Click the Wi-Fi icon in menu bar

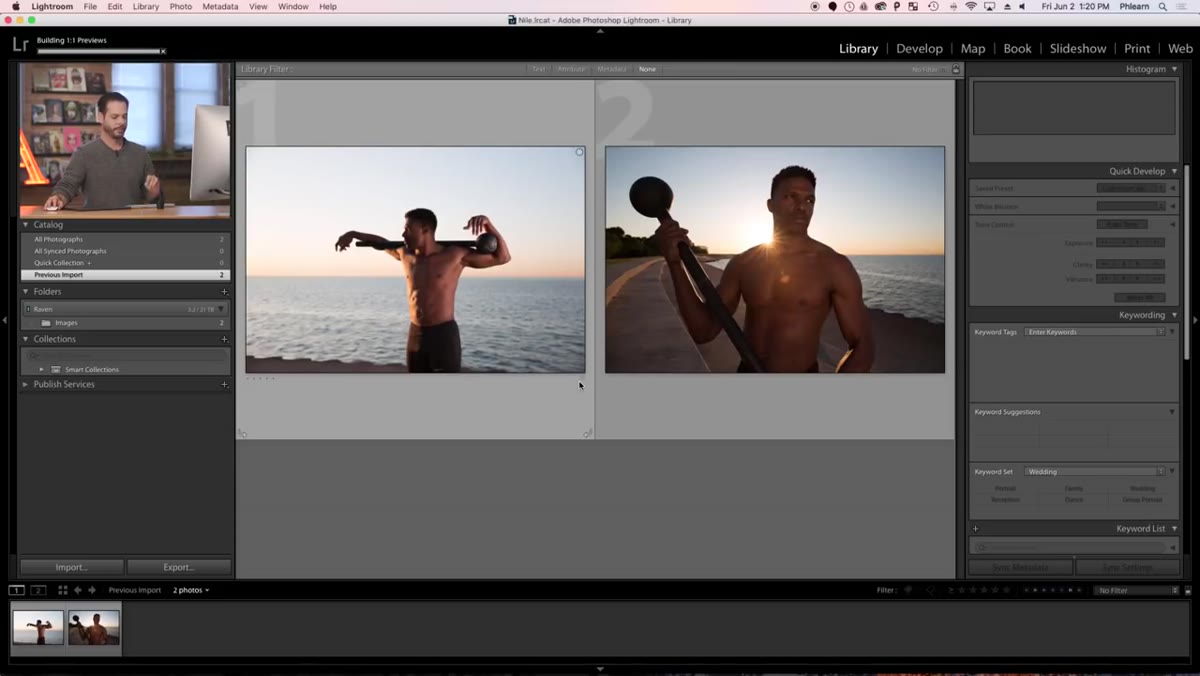pyautogui.click(x=970, y=6)
